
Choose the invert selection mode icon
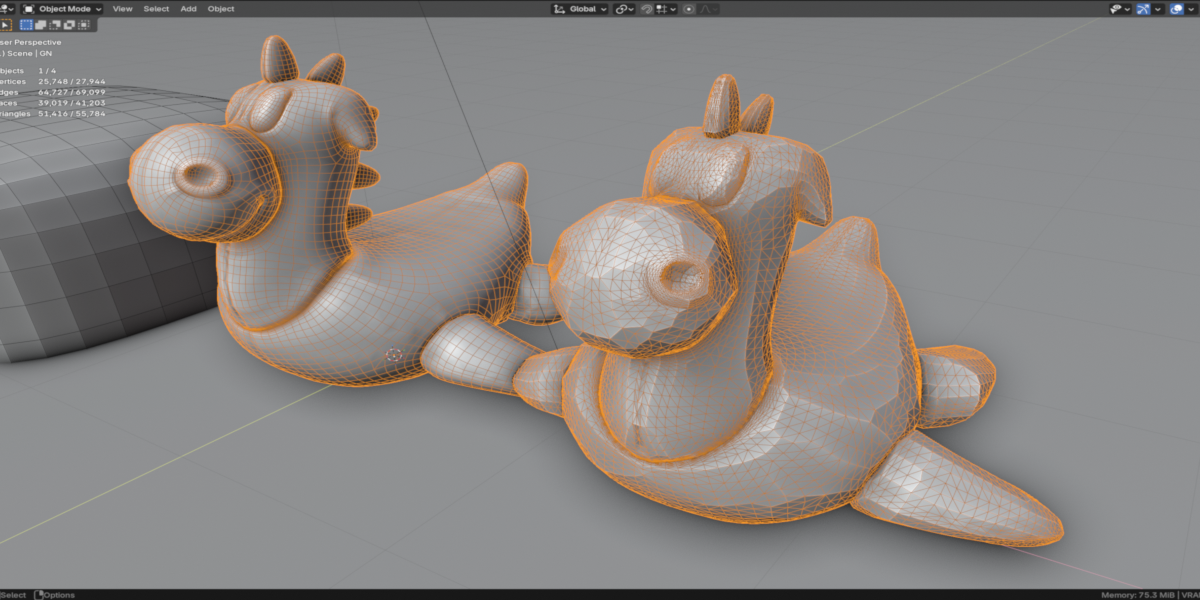[x=69, y=25]
